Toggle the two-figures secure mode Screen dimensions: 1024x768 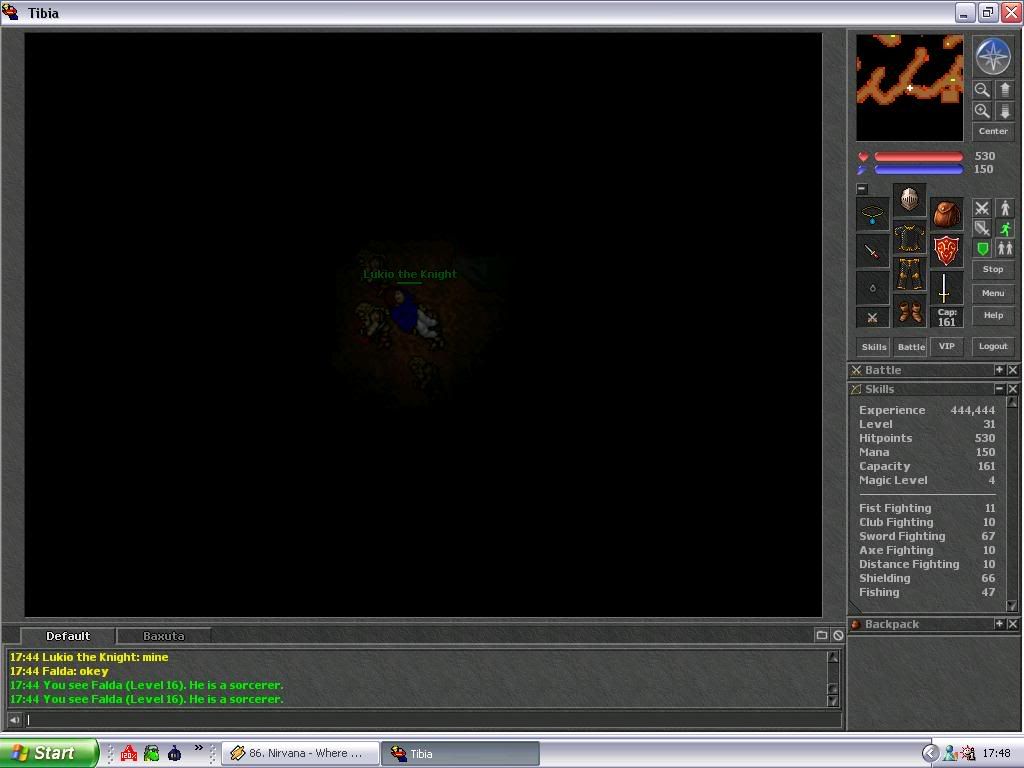click(x=1004, y=248)
